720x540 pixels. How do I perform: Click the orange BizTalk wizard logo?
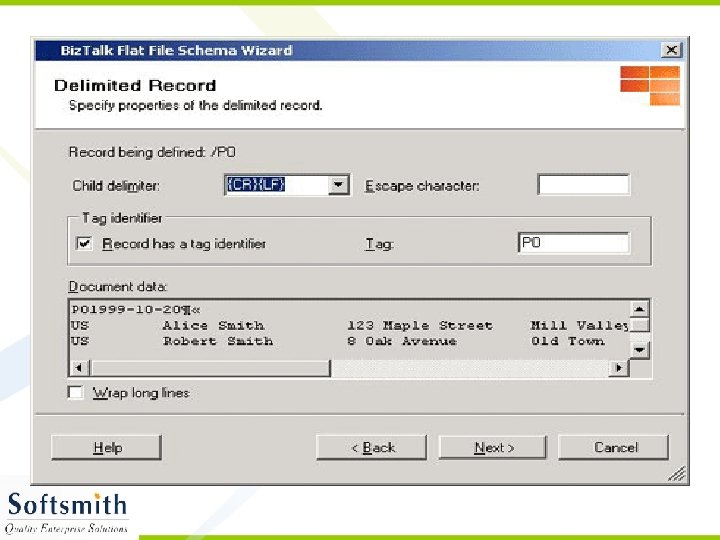tap(650, 85)
